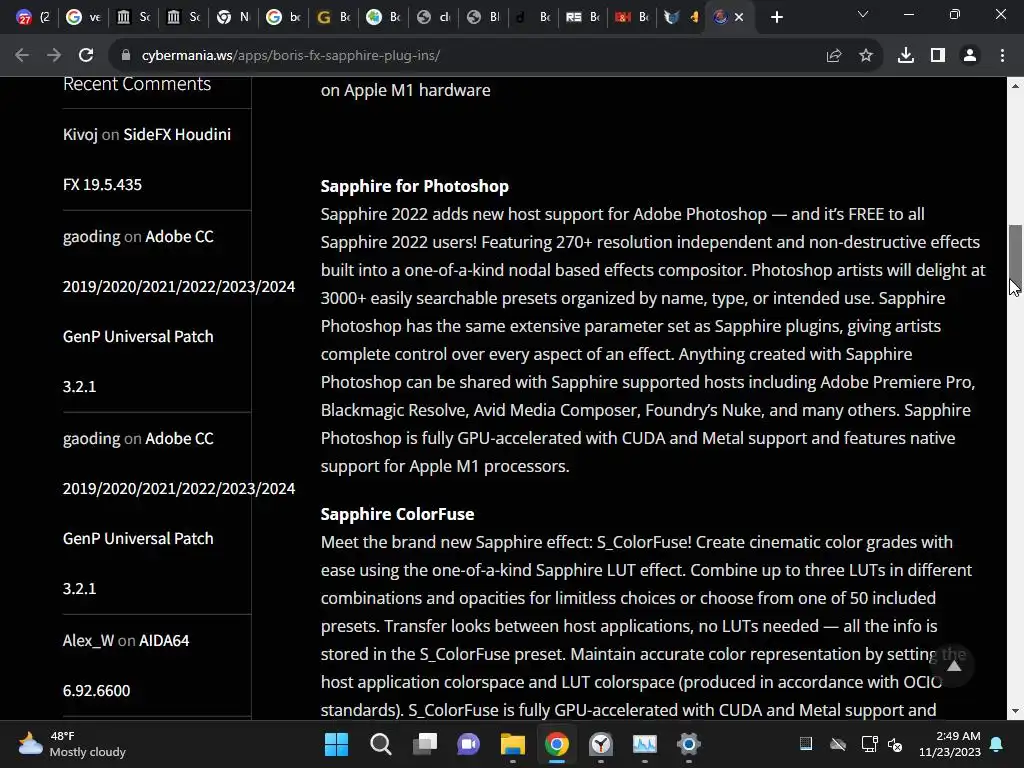Open first gaoding Adobe CC GenP link
Screen dimensions: 1024x768
[x=179, y=312]
